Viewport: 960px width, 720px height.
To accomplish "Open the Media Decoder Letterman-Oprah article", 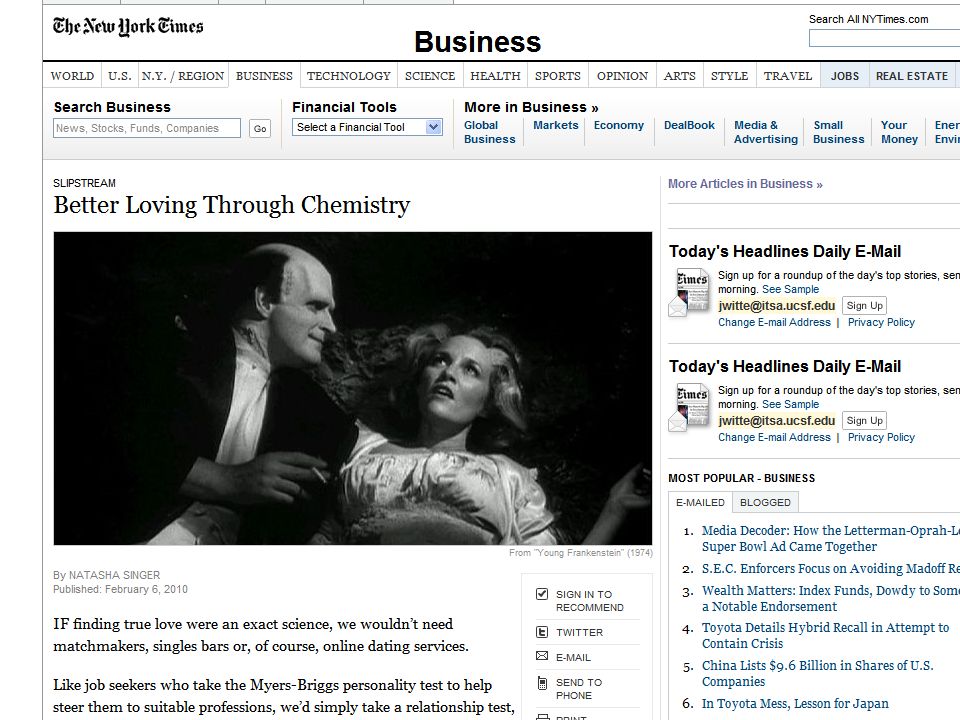I will coord(831,539).
